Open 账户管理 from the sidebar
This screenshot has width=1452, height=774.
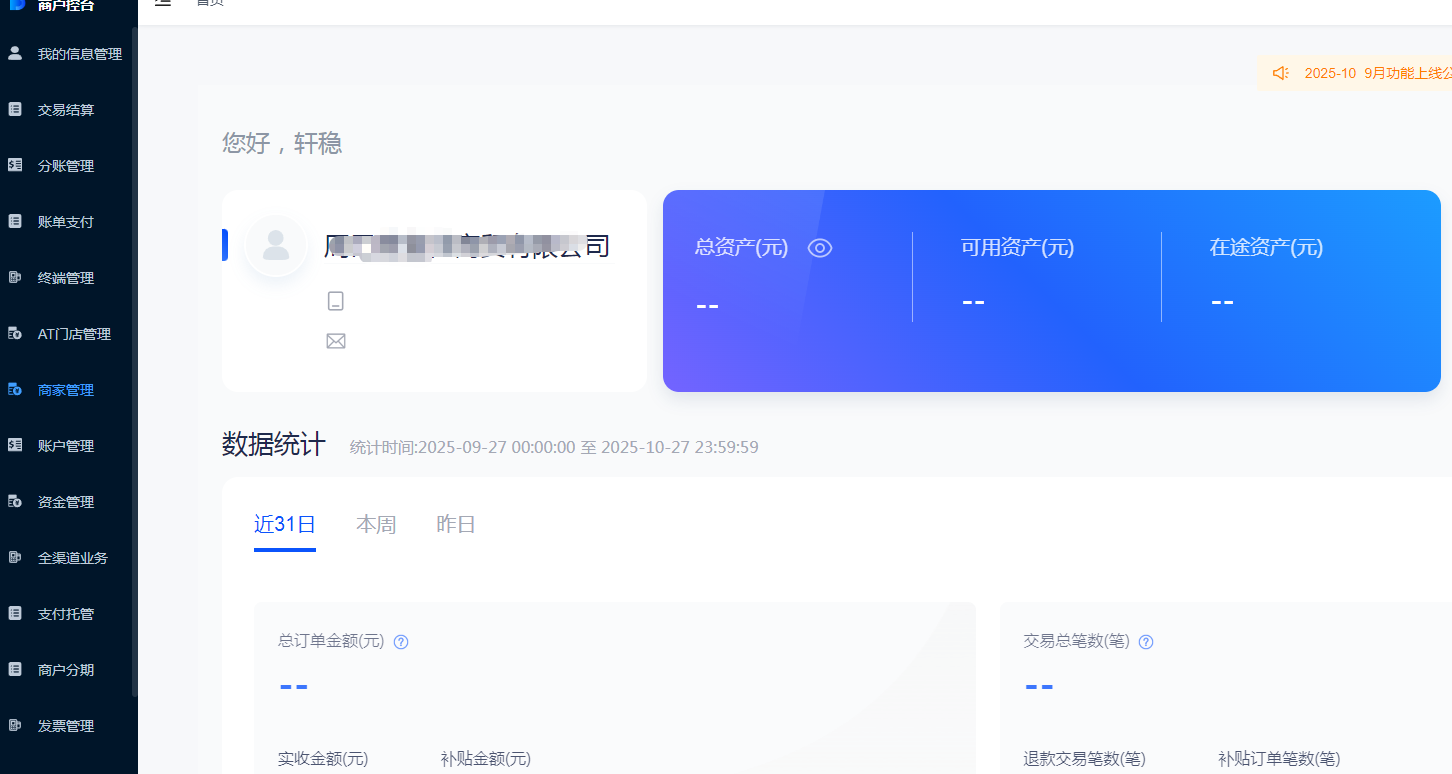[x=66, y=445]
